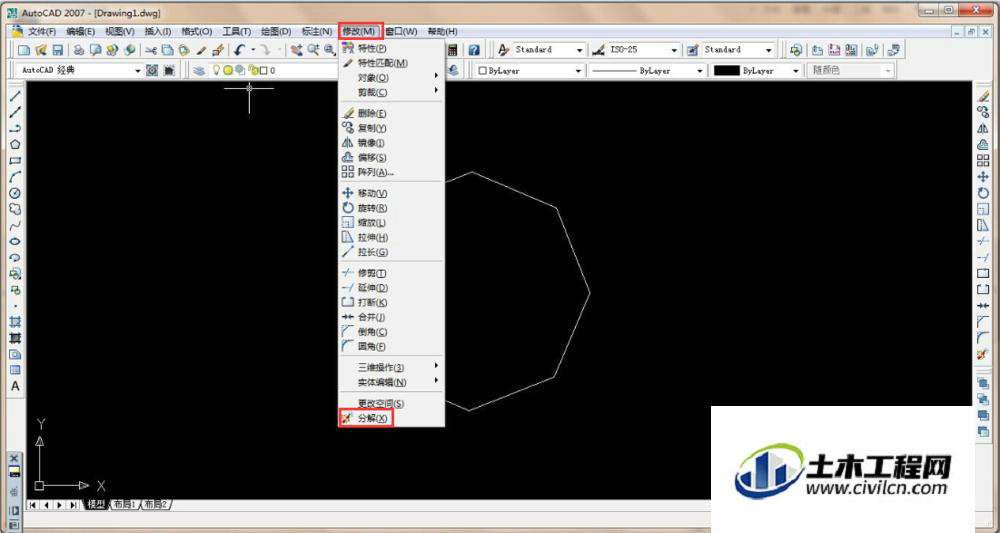Click the Copy icon in standard toolbar
The height and width of the screenshot is (533, 1000).
coord(167,50)
